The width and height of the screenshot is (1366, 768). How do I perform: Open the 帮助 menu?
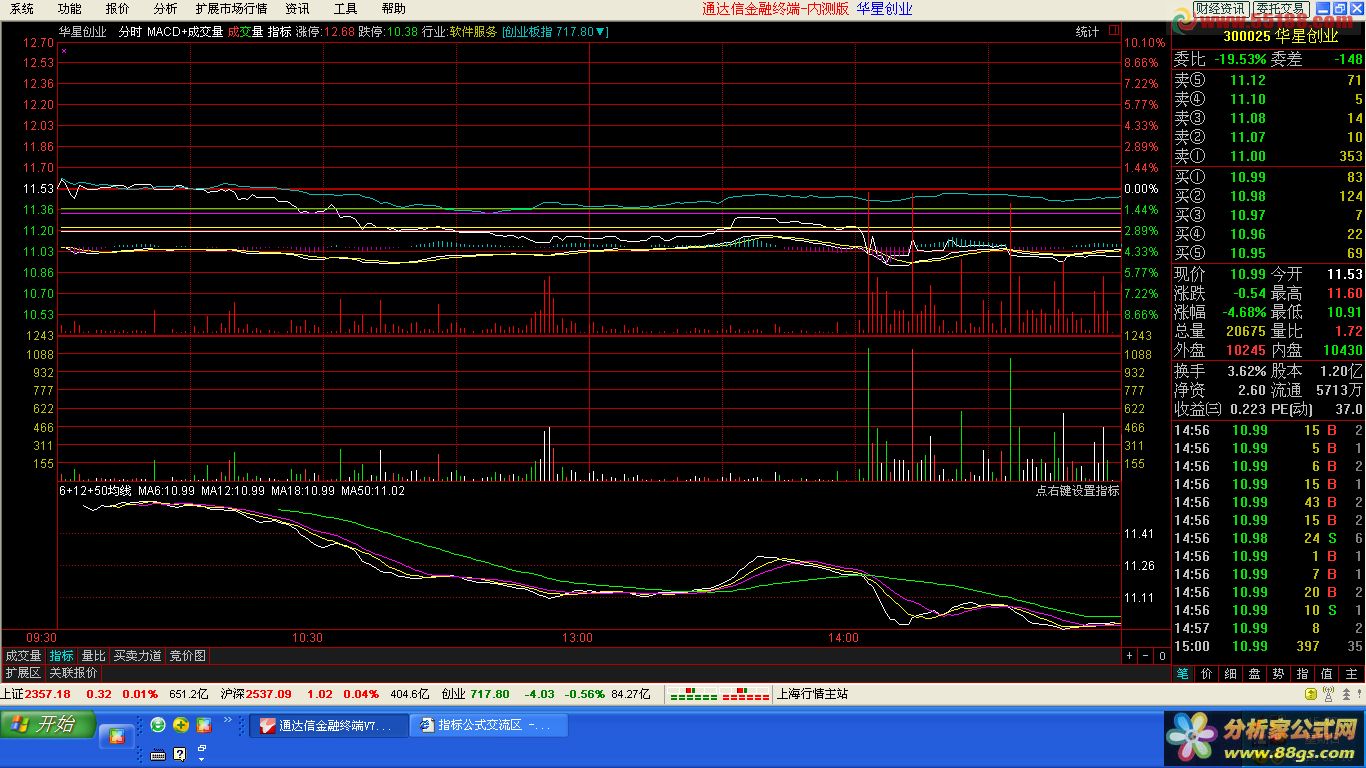(x=394, y=8)
